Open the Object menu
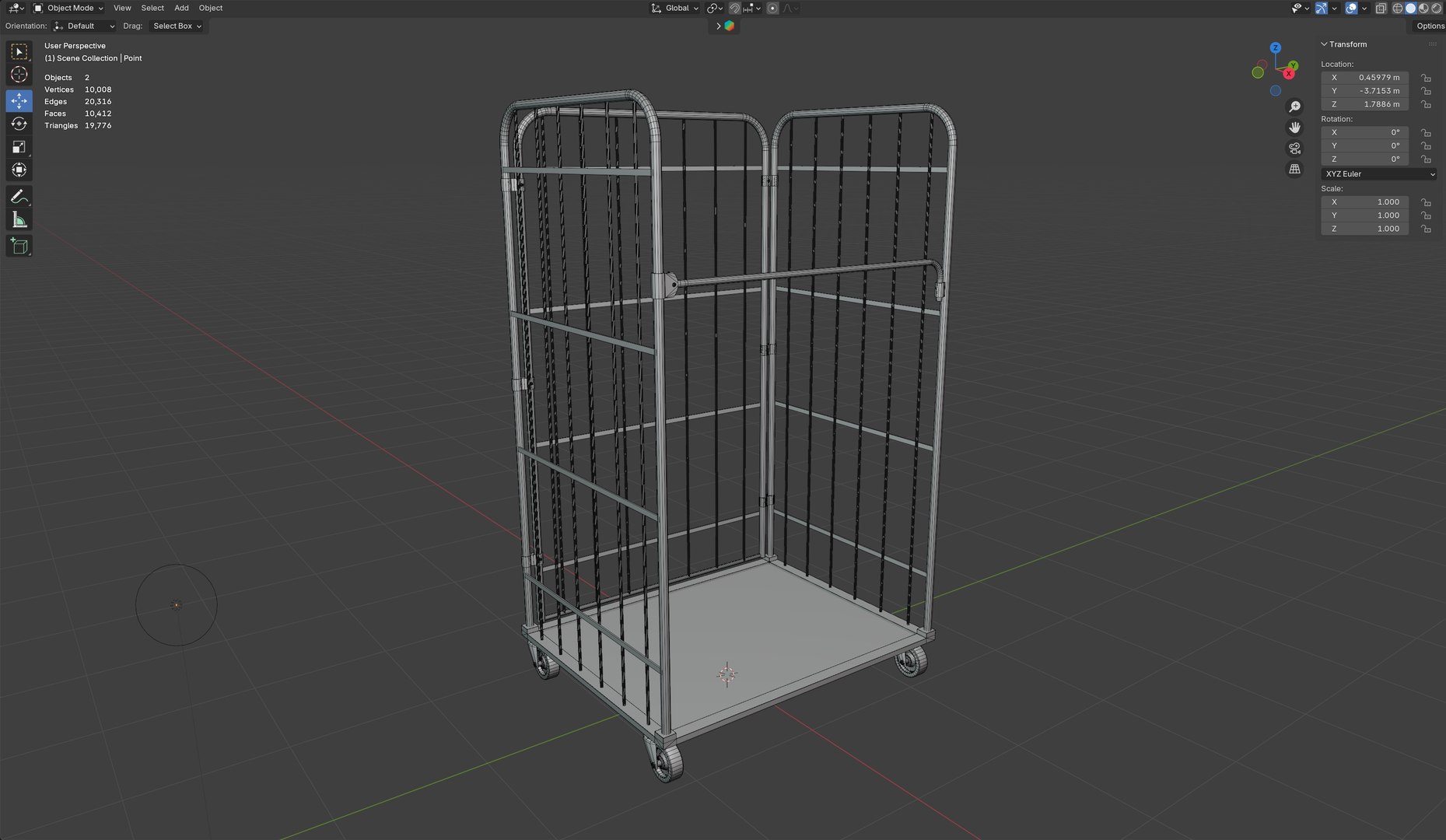 tap(211, 9)
